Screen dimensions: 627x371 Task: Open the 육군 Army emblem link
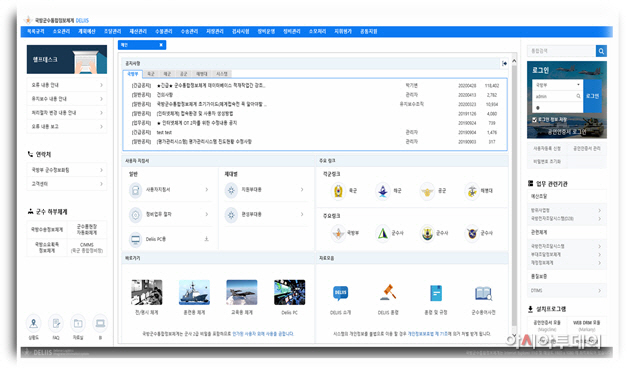coord(338,191)
